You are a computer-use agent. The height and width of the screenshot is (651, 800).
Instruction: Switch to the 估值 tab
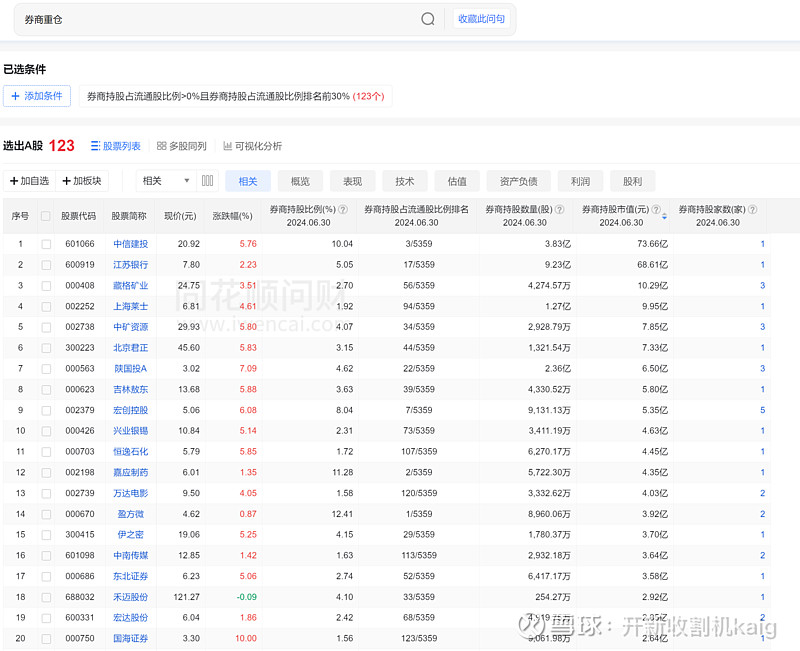pos(457,181)
